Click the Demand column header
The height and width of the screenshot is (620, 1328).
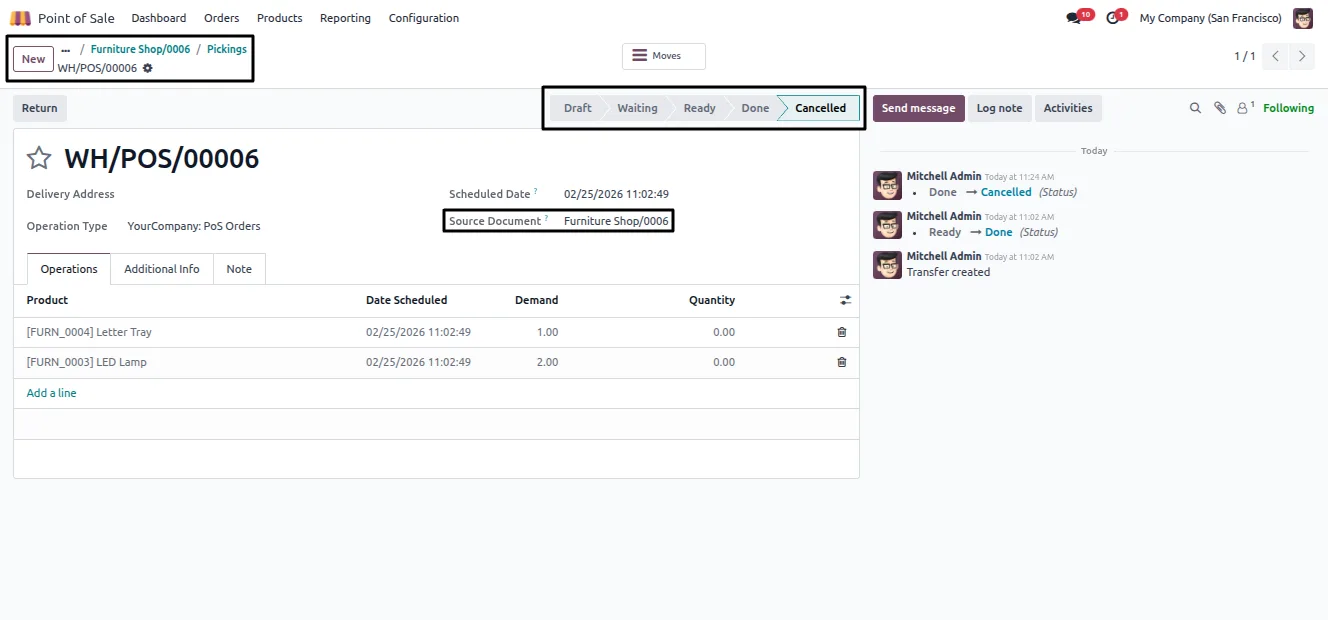point(536,300)
